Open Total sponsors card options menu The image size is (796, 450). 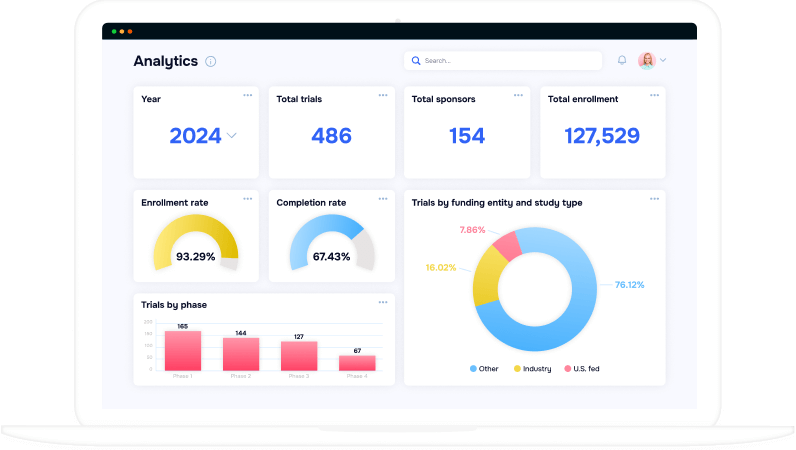(x=518, y=95)
